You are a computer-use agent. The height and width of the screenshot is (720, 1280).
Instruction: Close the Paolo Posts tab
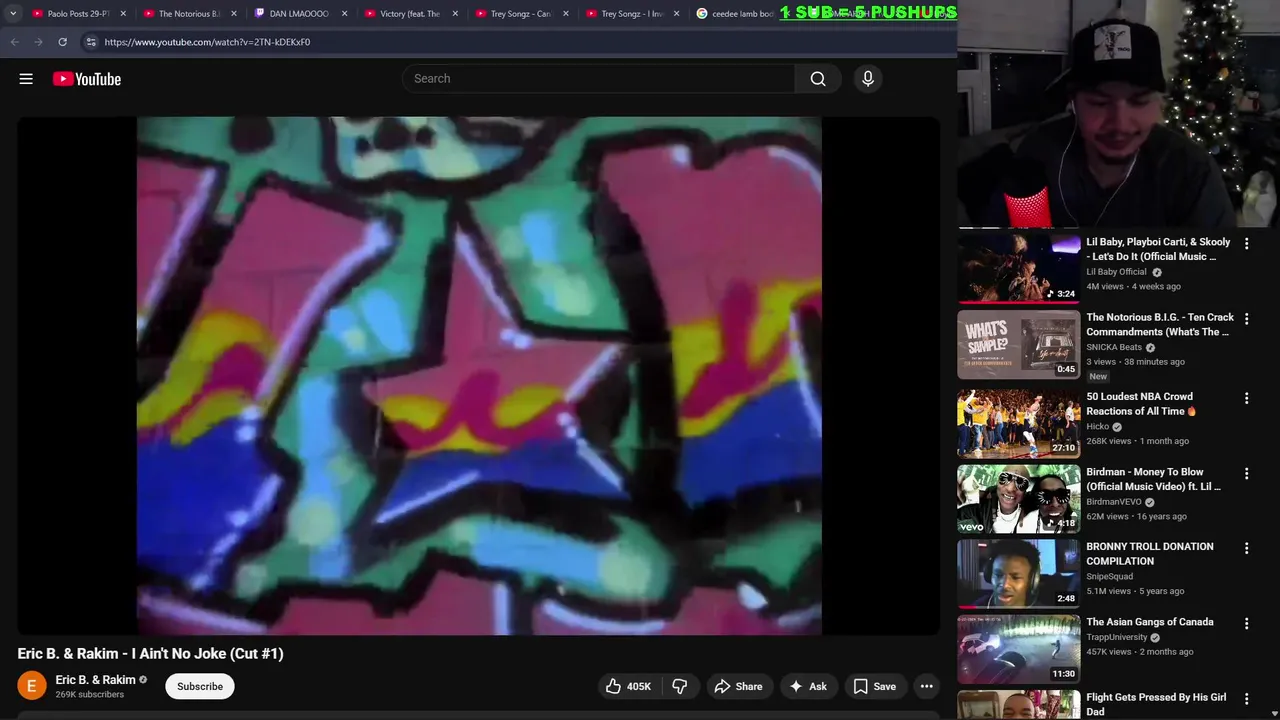tap(124, 14)
